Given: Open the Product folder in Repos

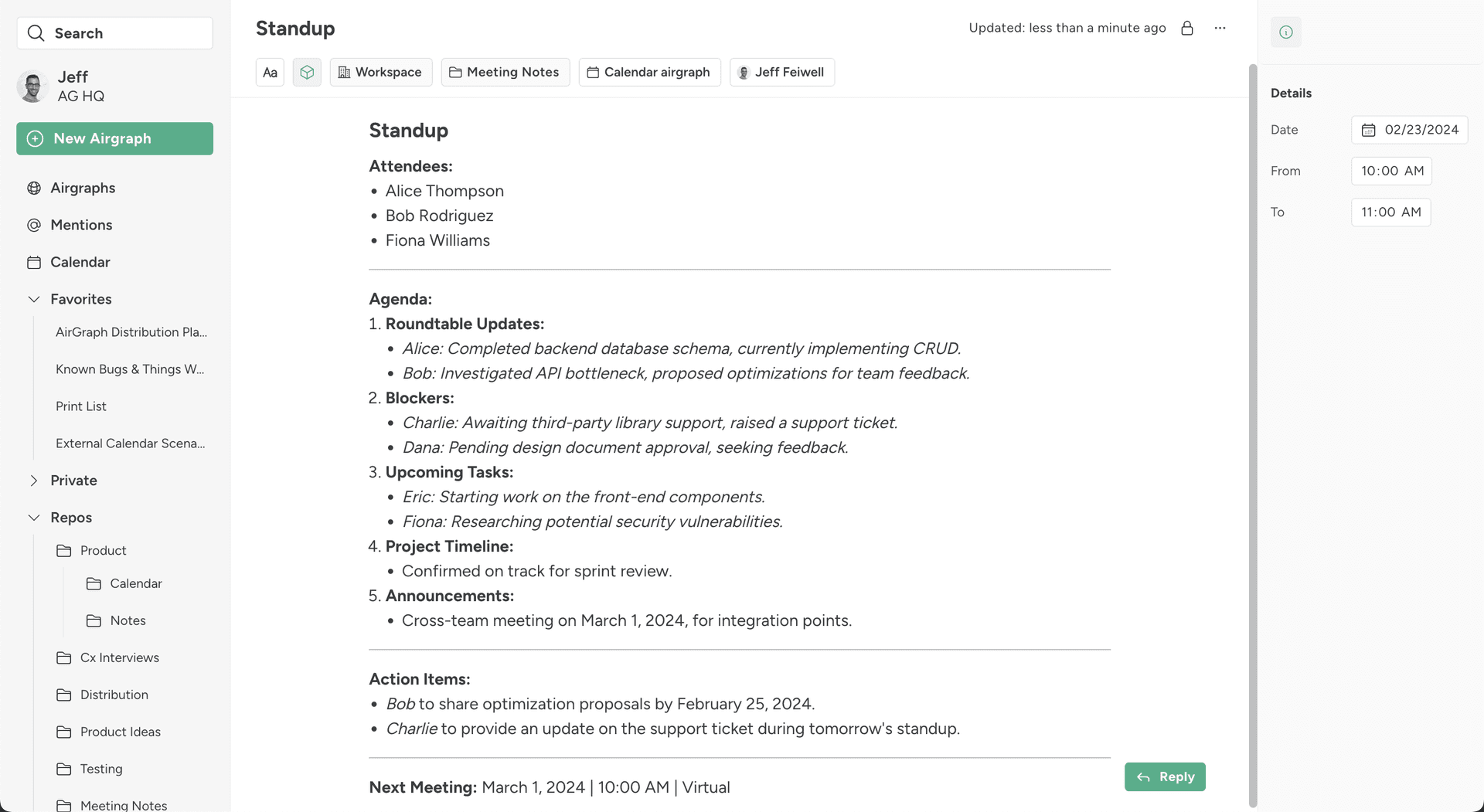Looking at the screenshot, I should coord(103,550).
